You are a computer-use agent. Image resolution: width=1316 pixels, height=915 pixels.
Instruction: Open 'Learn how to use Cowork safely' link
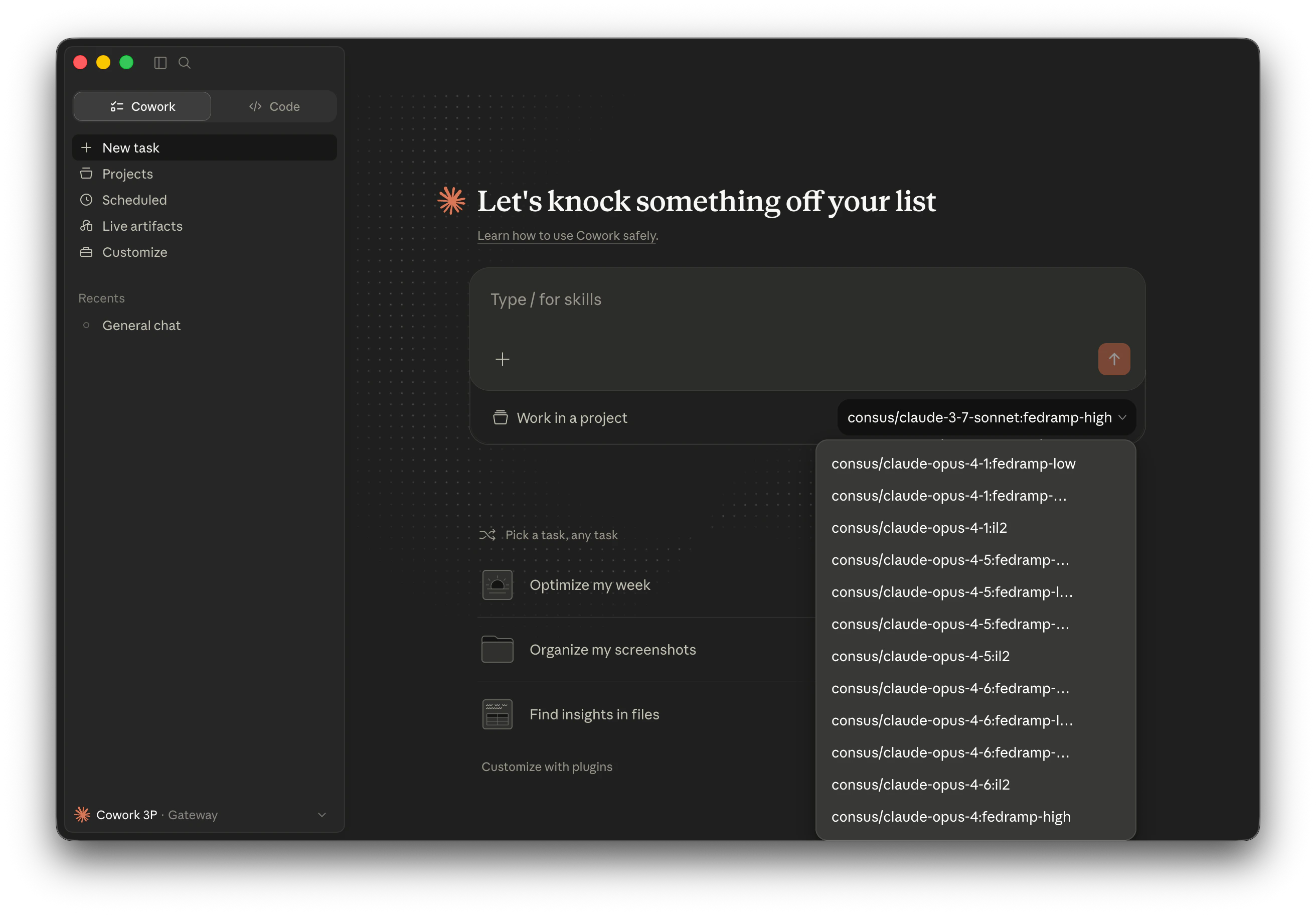tap(567, 236)
